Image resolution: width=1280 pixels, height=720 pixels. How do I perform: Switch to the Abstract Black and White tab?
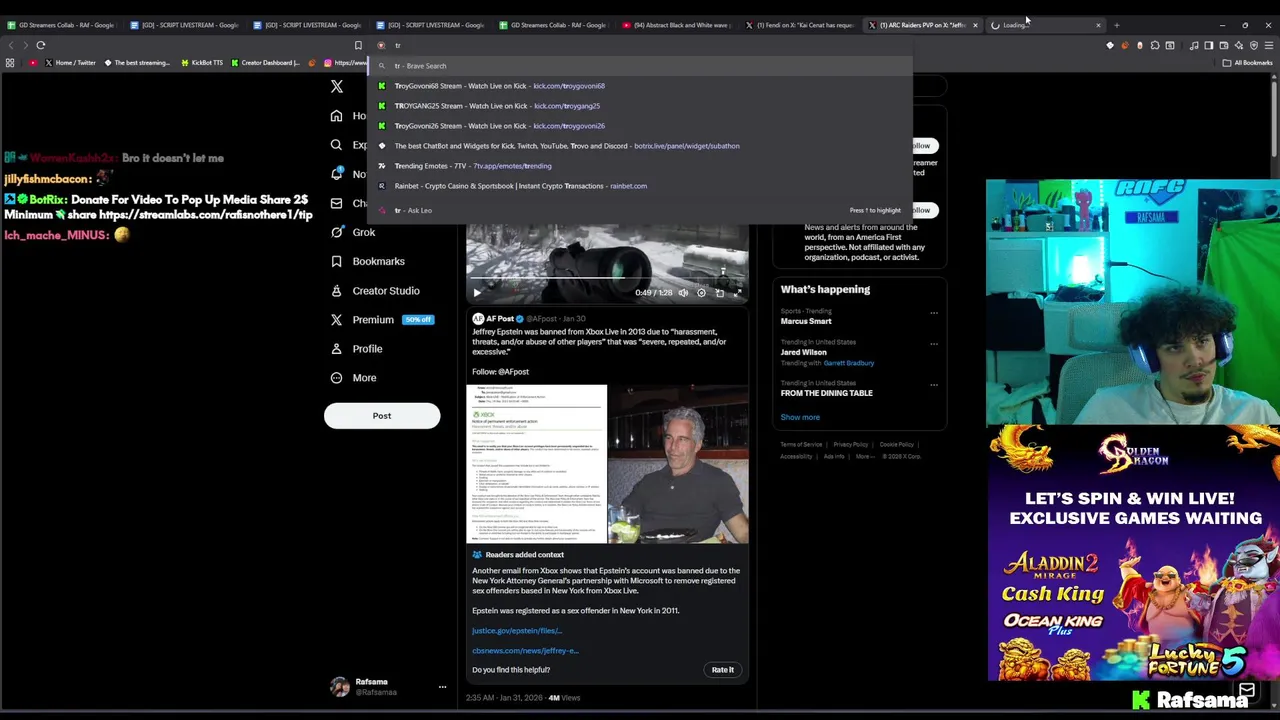676,25
